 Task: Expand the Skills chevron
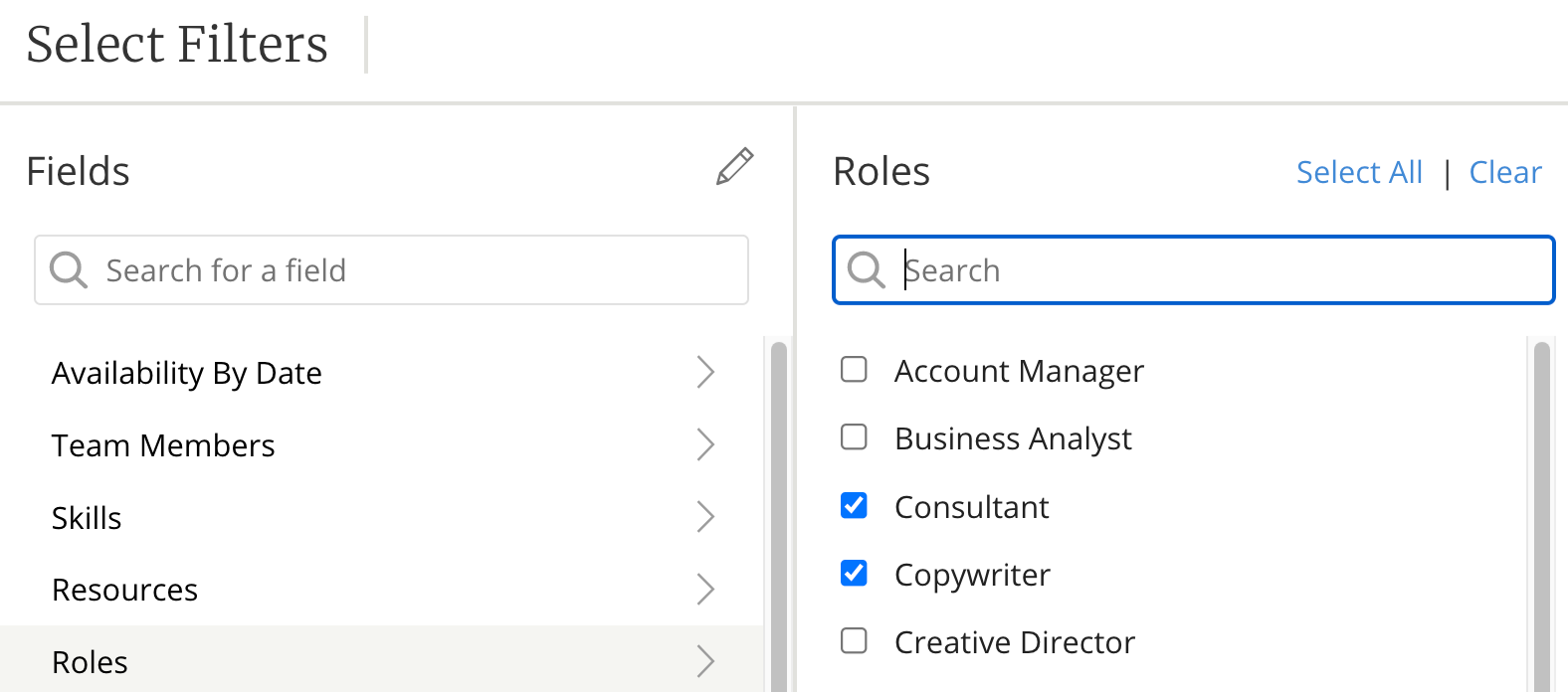705,517
